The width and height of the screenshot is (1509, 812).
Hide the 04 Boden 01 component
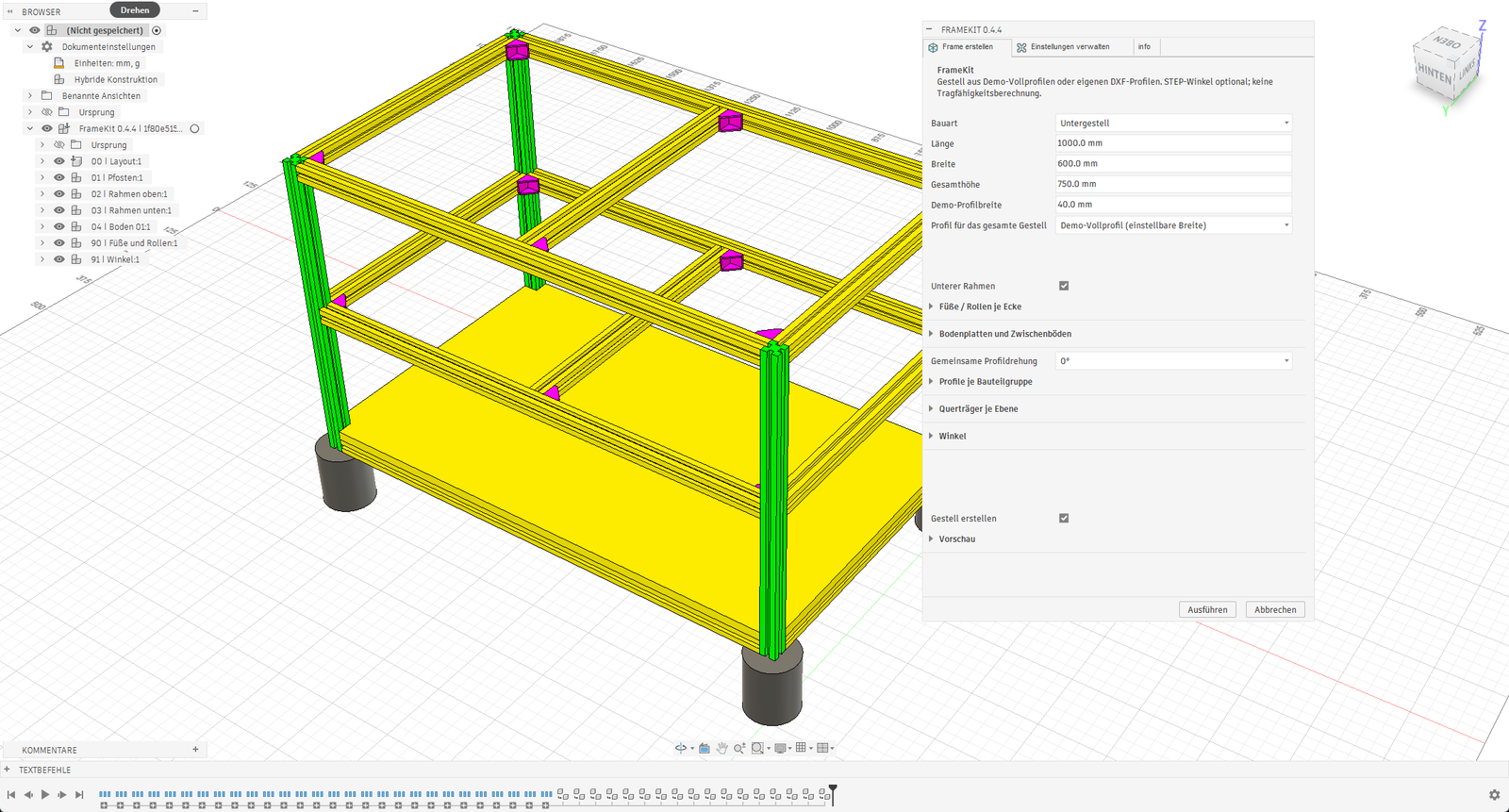(x=59, y=226)
